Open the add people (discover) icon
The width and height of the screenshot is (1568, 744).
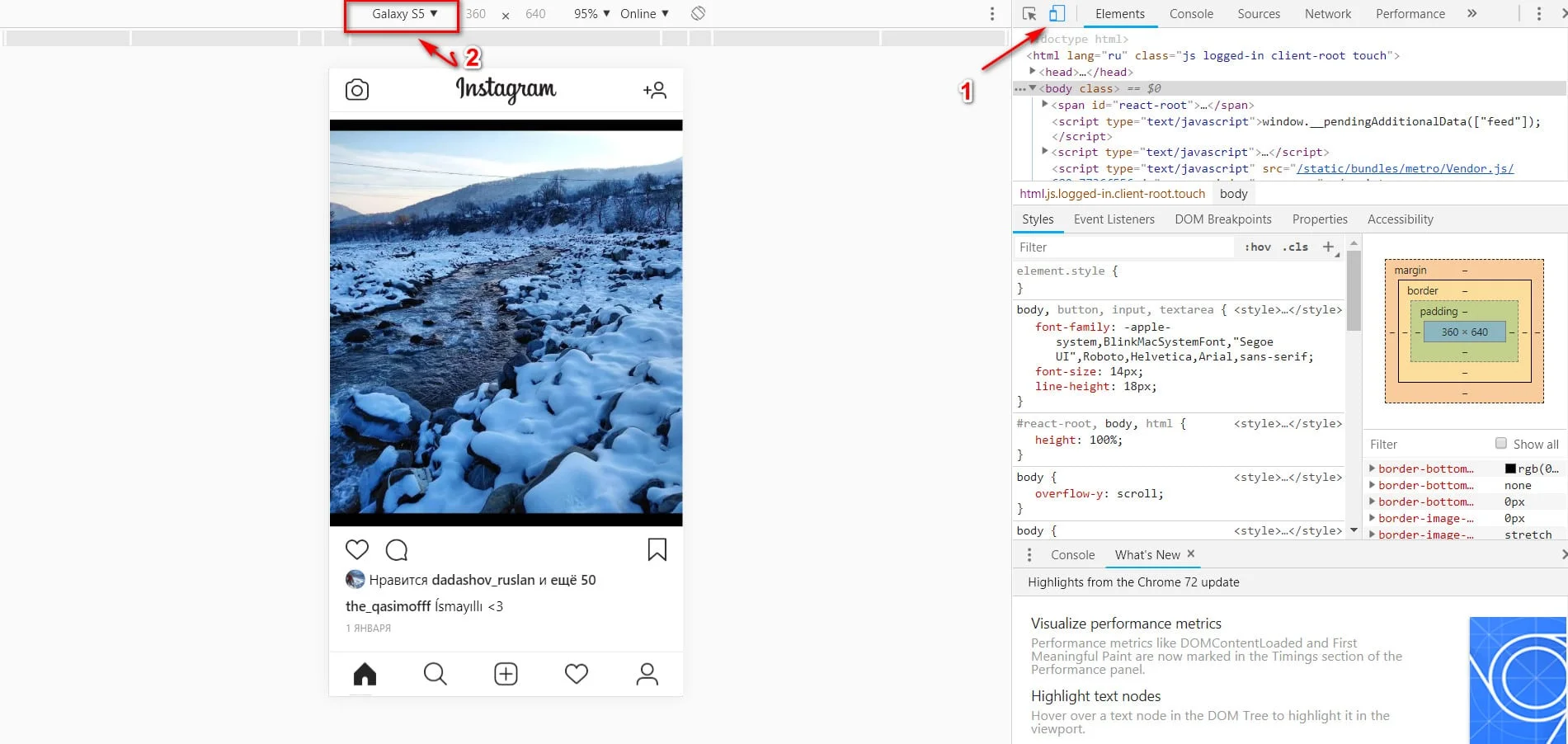655,90
